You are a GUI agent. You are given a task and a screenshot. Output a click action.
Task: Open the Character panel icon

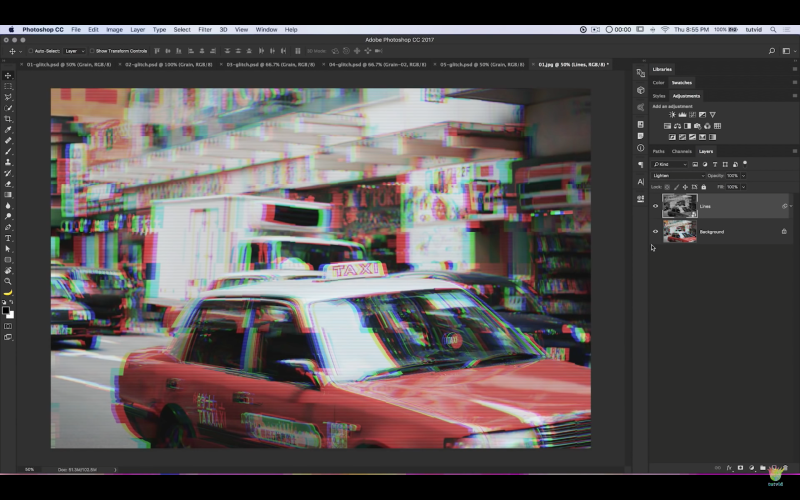point(641,182)
